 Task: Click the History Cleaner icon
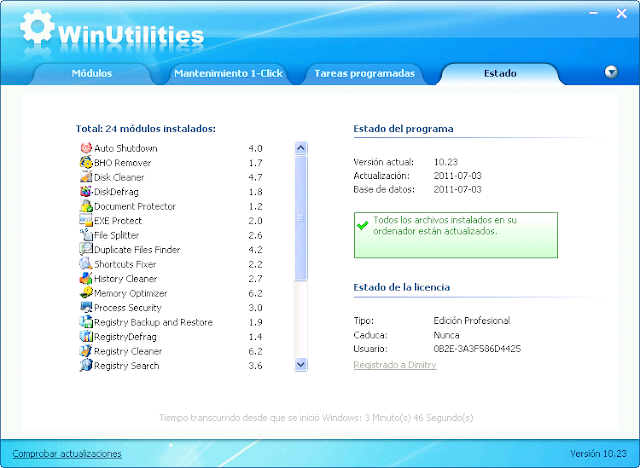(86, 278)
